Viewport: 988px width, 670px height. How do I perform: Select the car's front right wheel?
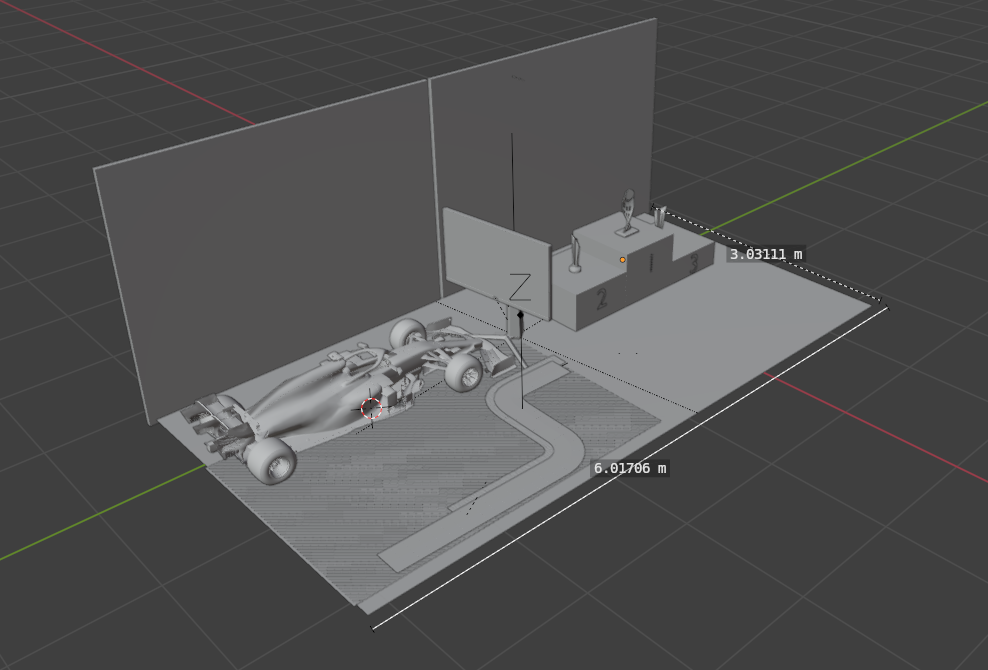click(x=465, y=372)
